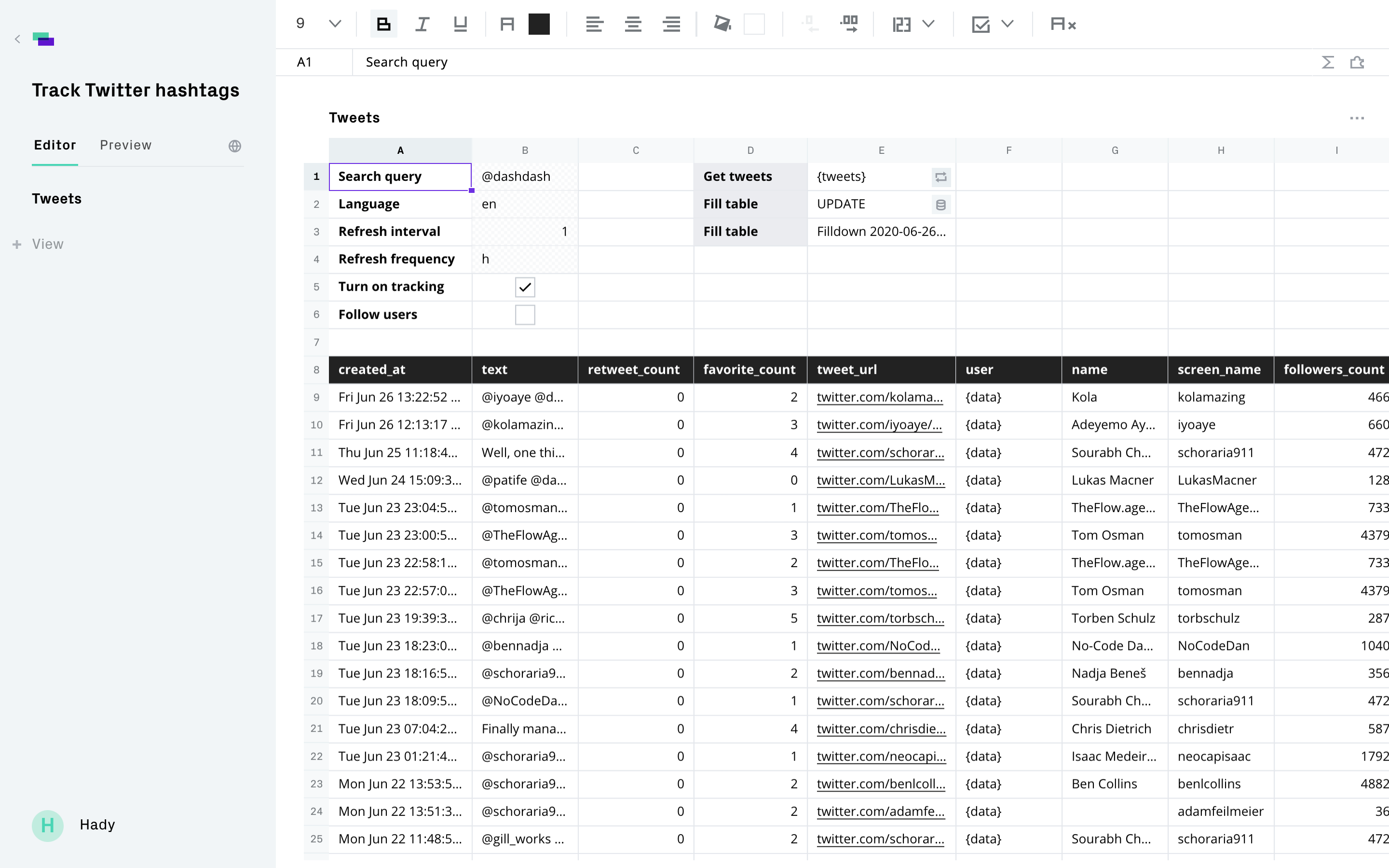Click the Track Twitter hashtags title
The image size is (1389, 868).
136,90
